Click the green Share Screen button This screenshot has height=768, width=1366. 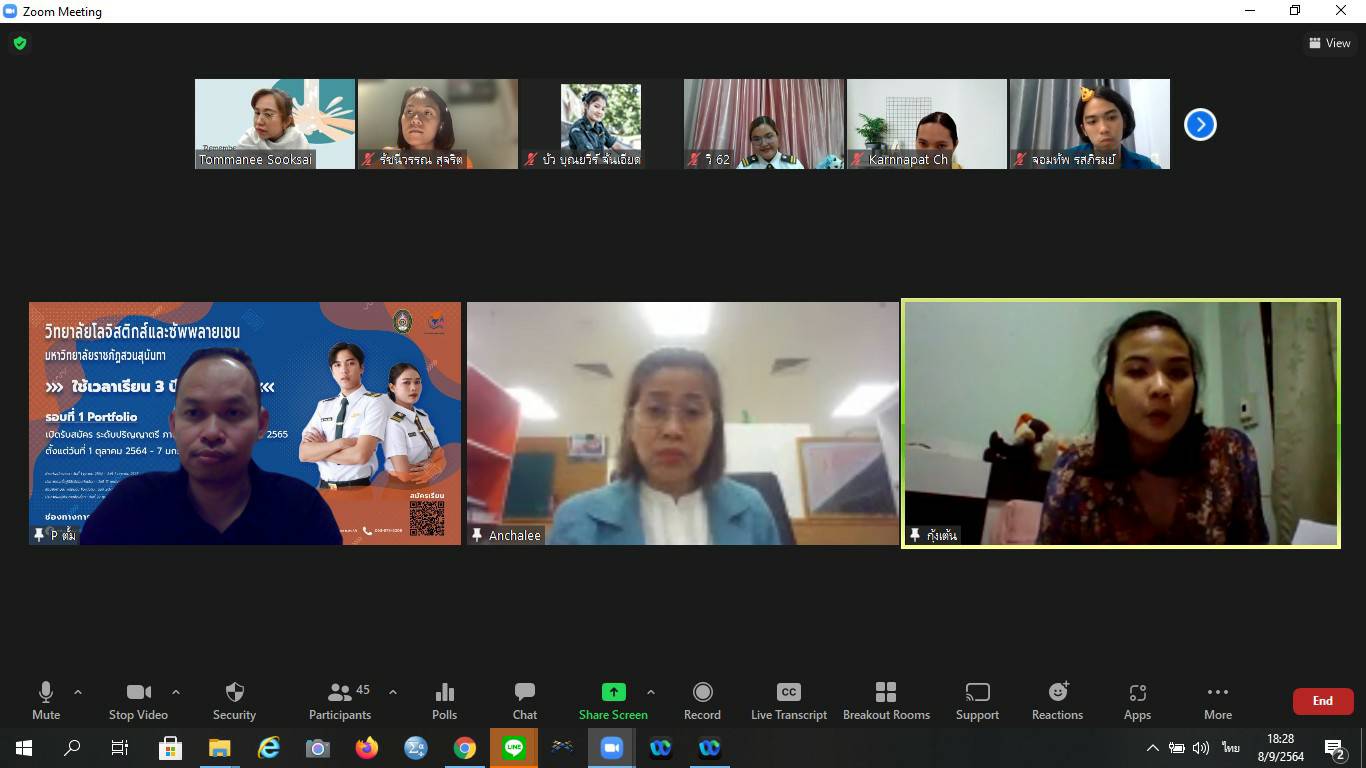tap(613, 700)
